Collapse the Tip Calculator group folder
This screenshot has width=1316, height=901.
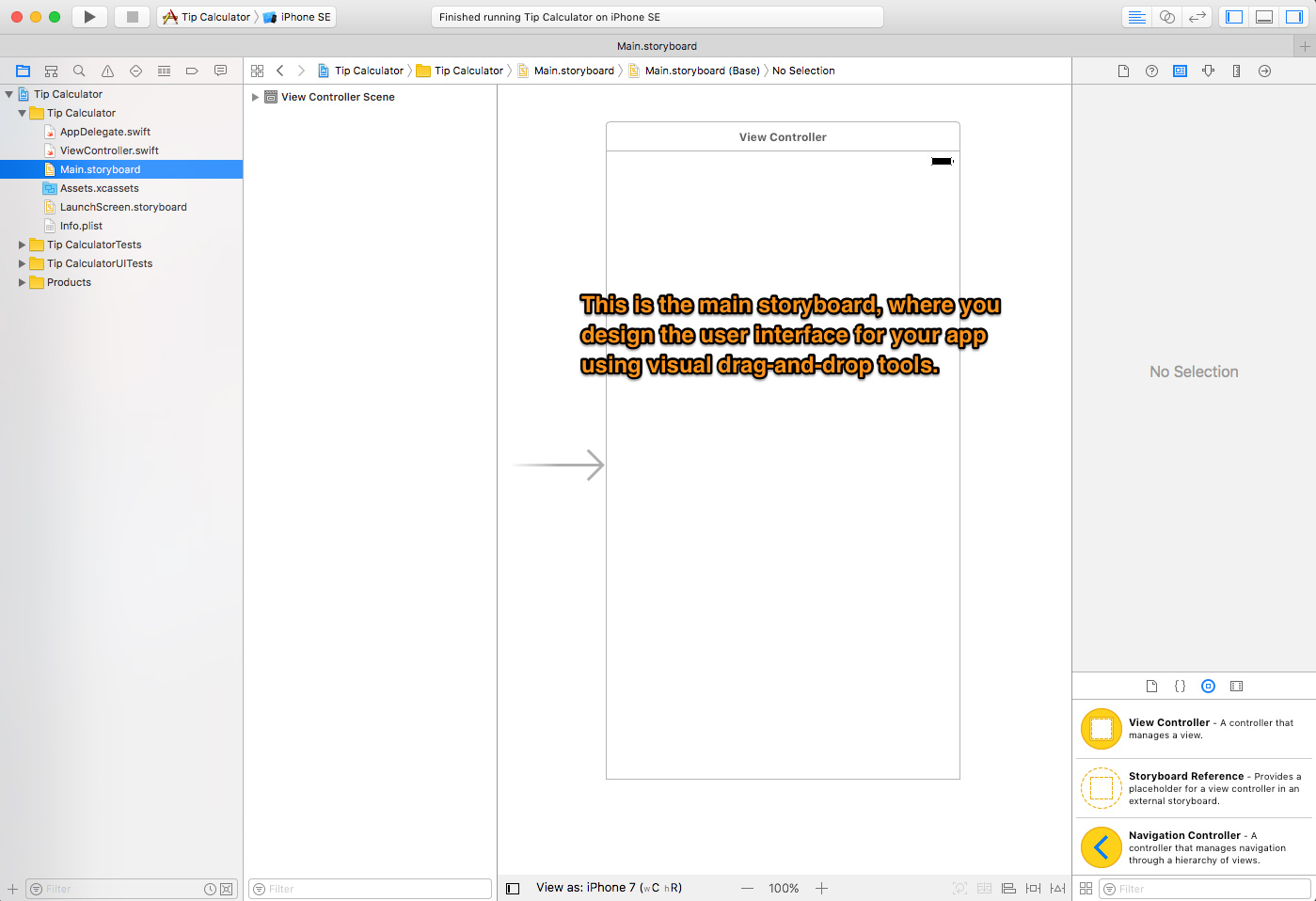click(22, 113)
